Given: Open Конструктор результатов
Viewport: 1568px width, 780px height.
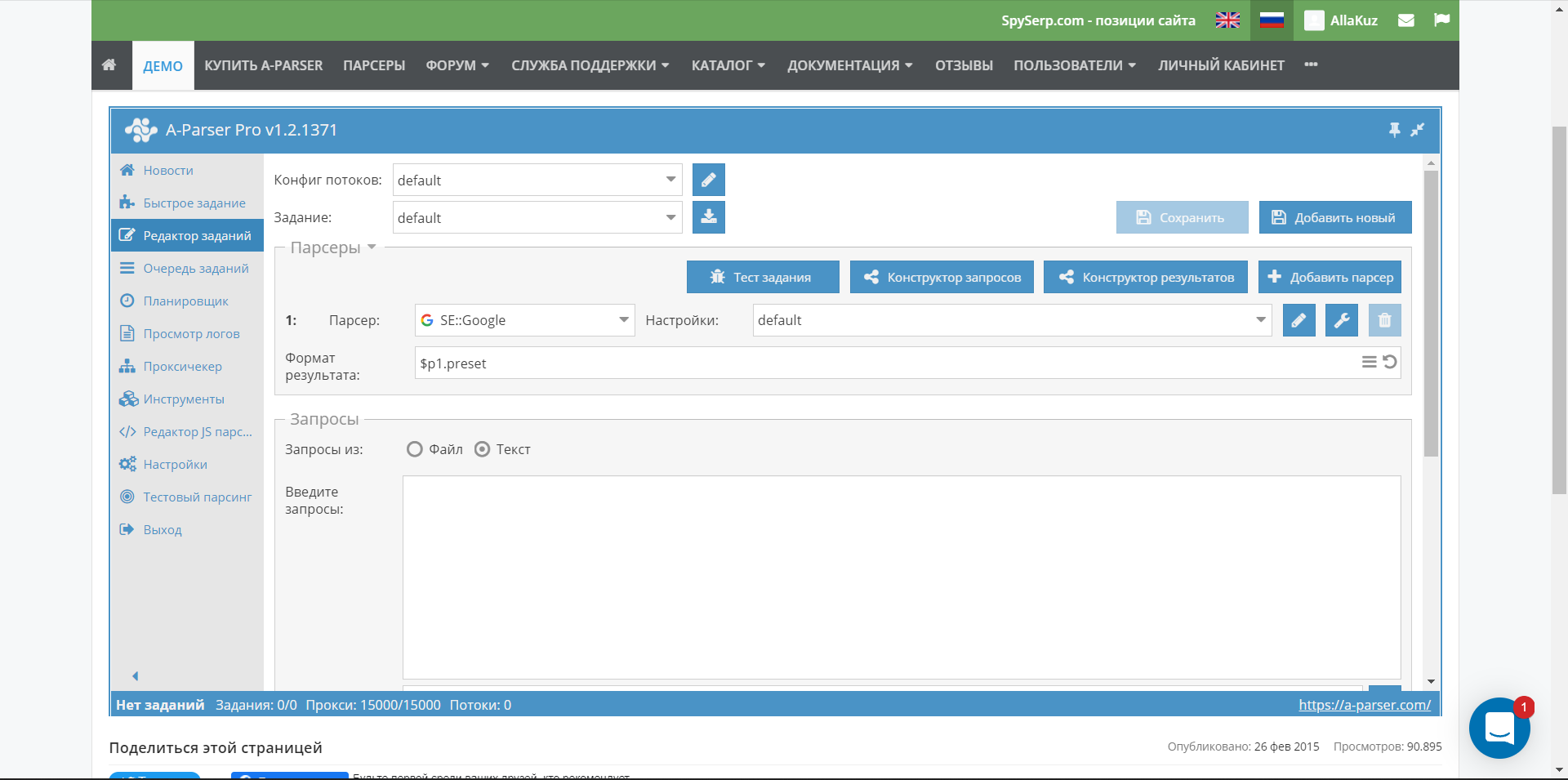Looking at the screenshot, I should [1146, 277].
